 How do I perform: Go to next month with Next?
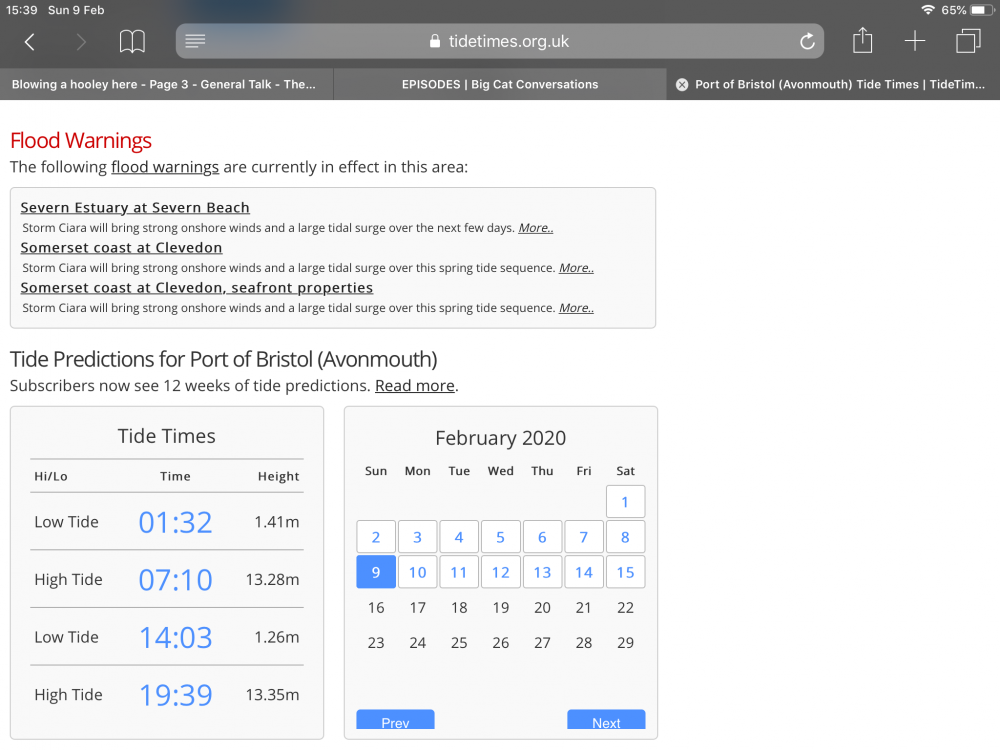(606, 721)
